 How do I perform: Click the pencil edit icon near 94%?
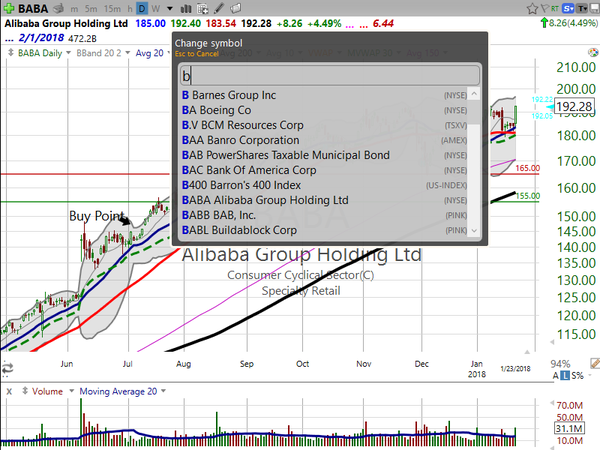(595, 363)
